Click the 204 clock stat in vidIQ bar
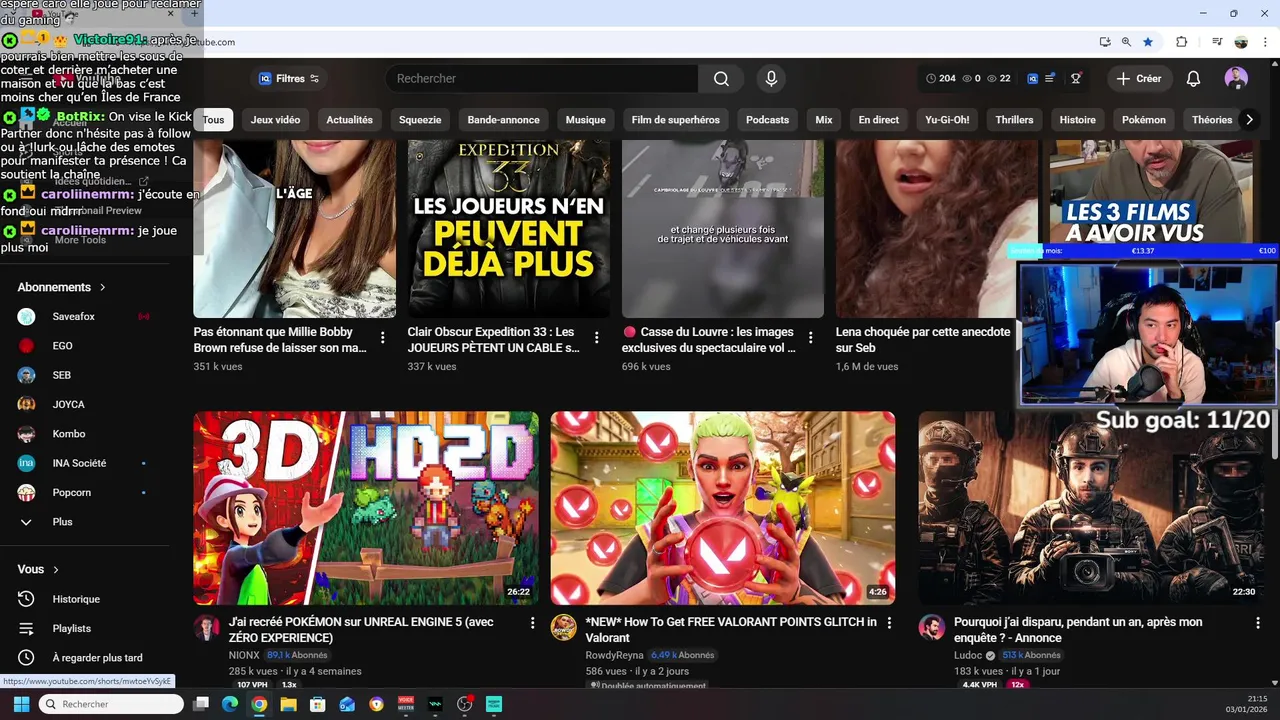The width and height of the screenshot is (1280, 720). point(941,79)
